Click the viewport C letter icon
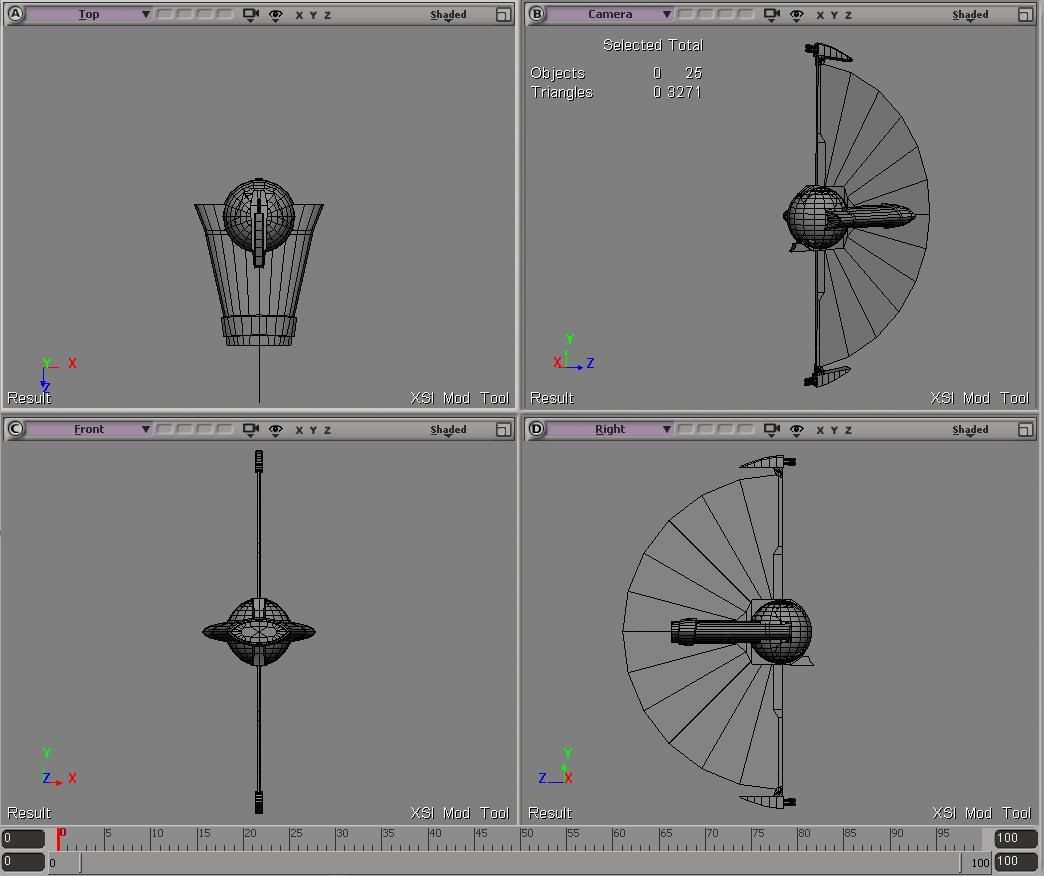The height and width of the screenshot is (876, 1044). (x=15, y=429)
